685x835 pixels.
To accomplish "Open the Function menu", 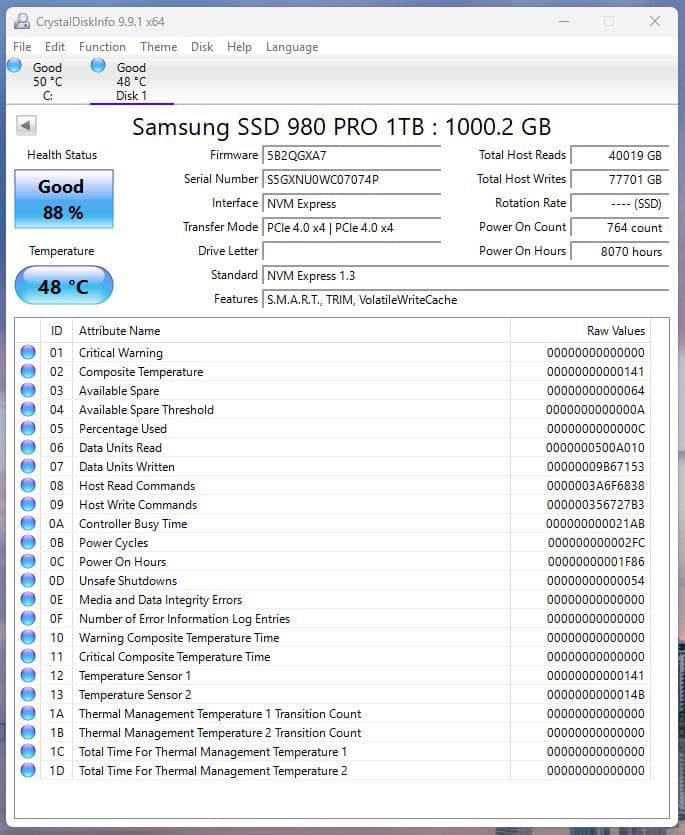I will [x=102, y=47].
